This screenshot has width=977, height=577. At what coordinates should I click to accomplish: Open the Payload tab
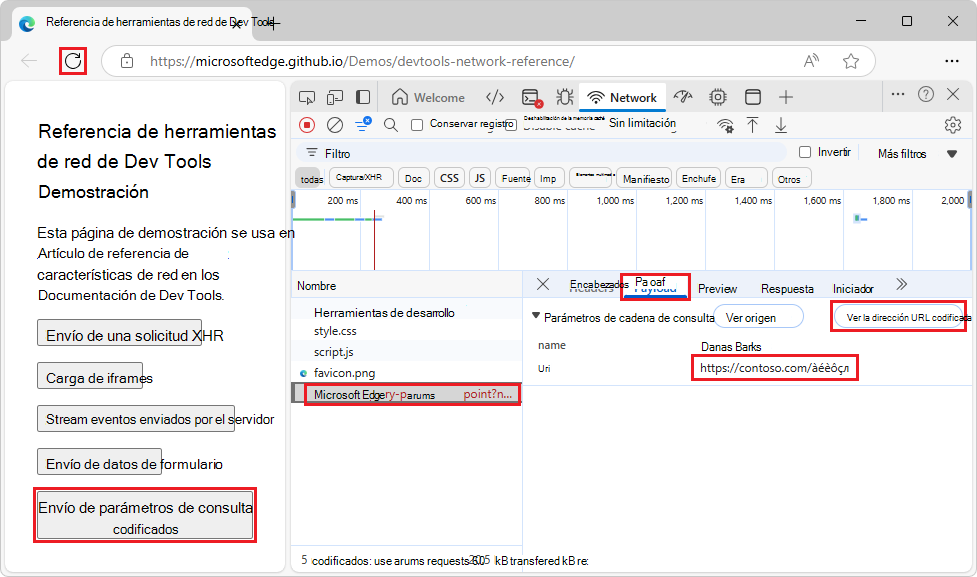[655, 286]
